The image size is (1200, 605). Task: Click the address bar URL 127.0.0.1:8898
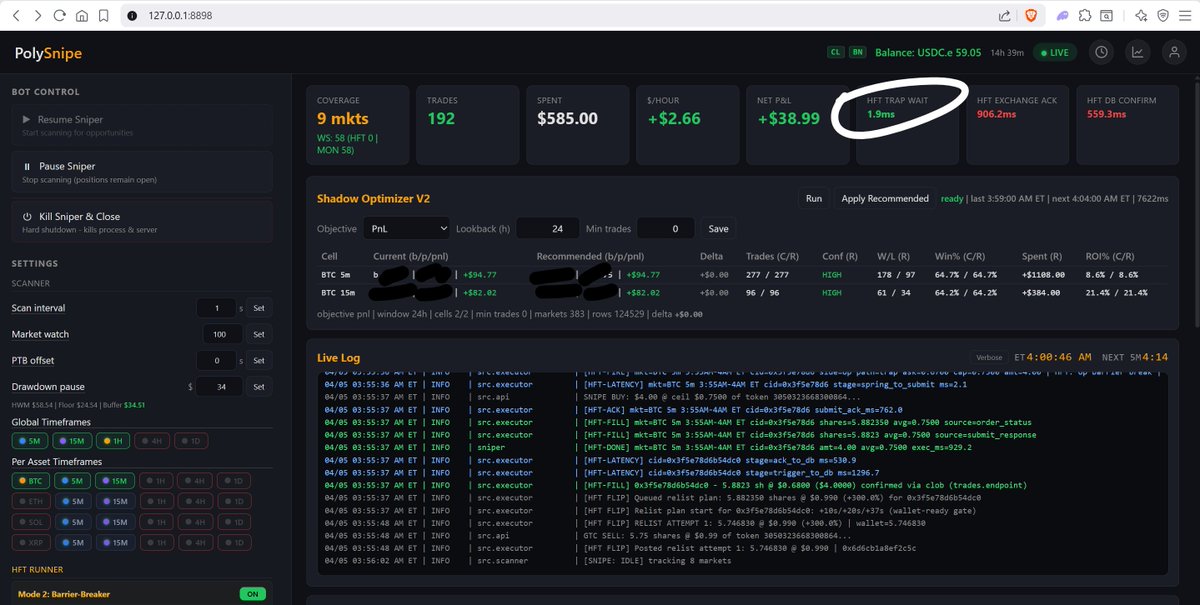180,16
